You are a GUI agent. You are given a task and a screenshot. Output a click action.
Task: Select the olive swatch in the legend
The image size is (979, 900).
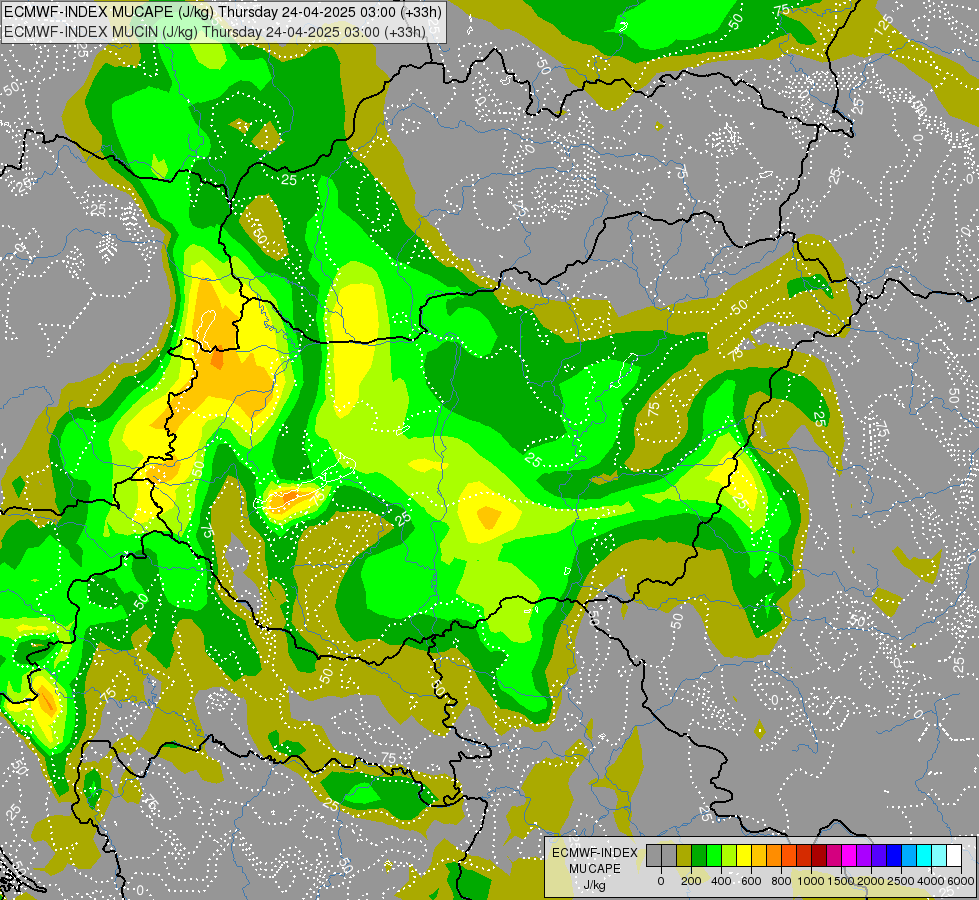pyautogui.click(x=684, y=856)
